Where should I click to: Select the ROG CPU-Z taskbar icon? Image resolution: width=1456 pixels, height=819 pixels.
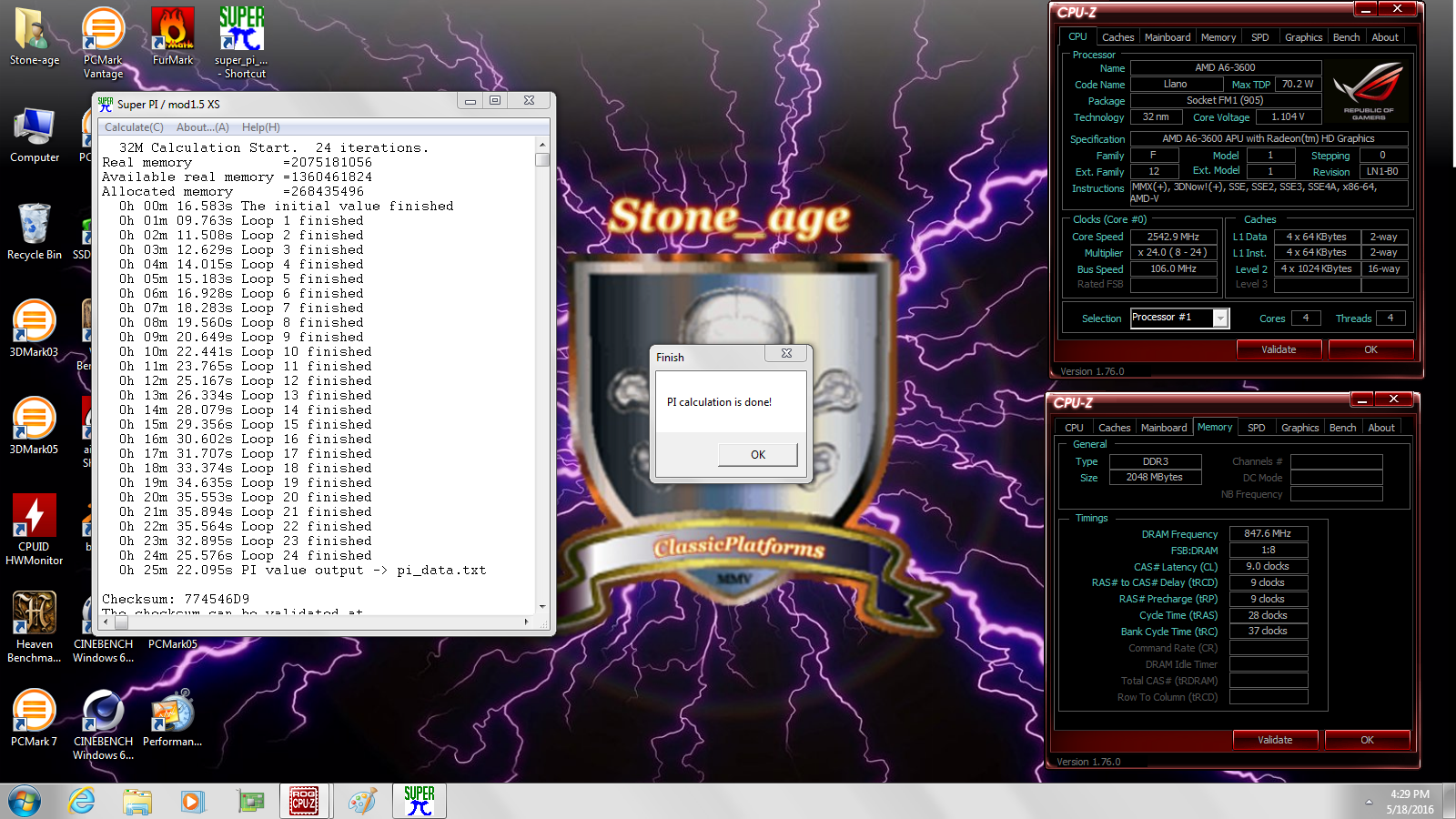coord(304,801)
